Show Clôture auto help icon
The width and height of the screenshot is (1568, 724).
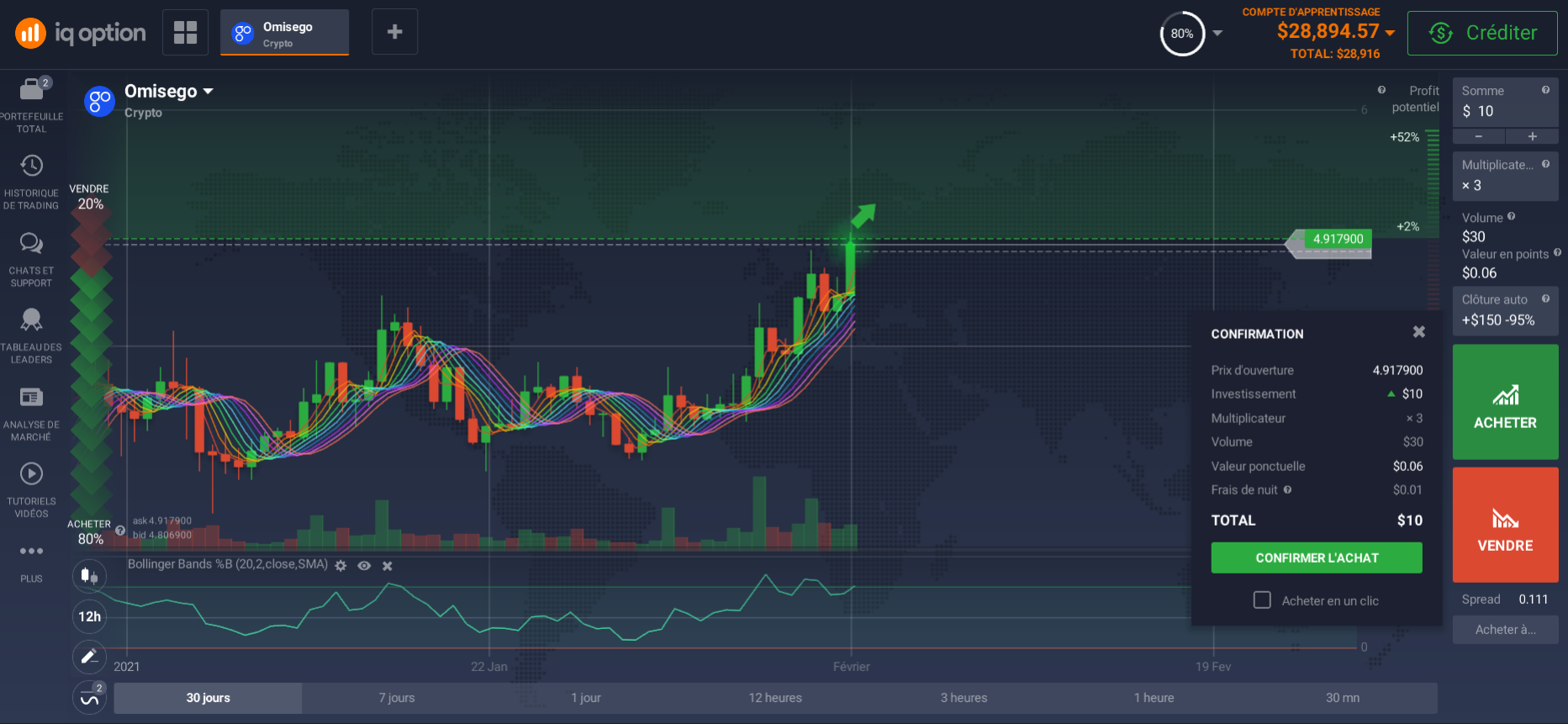tap(1545, 299)
